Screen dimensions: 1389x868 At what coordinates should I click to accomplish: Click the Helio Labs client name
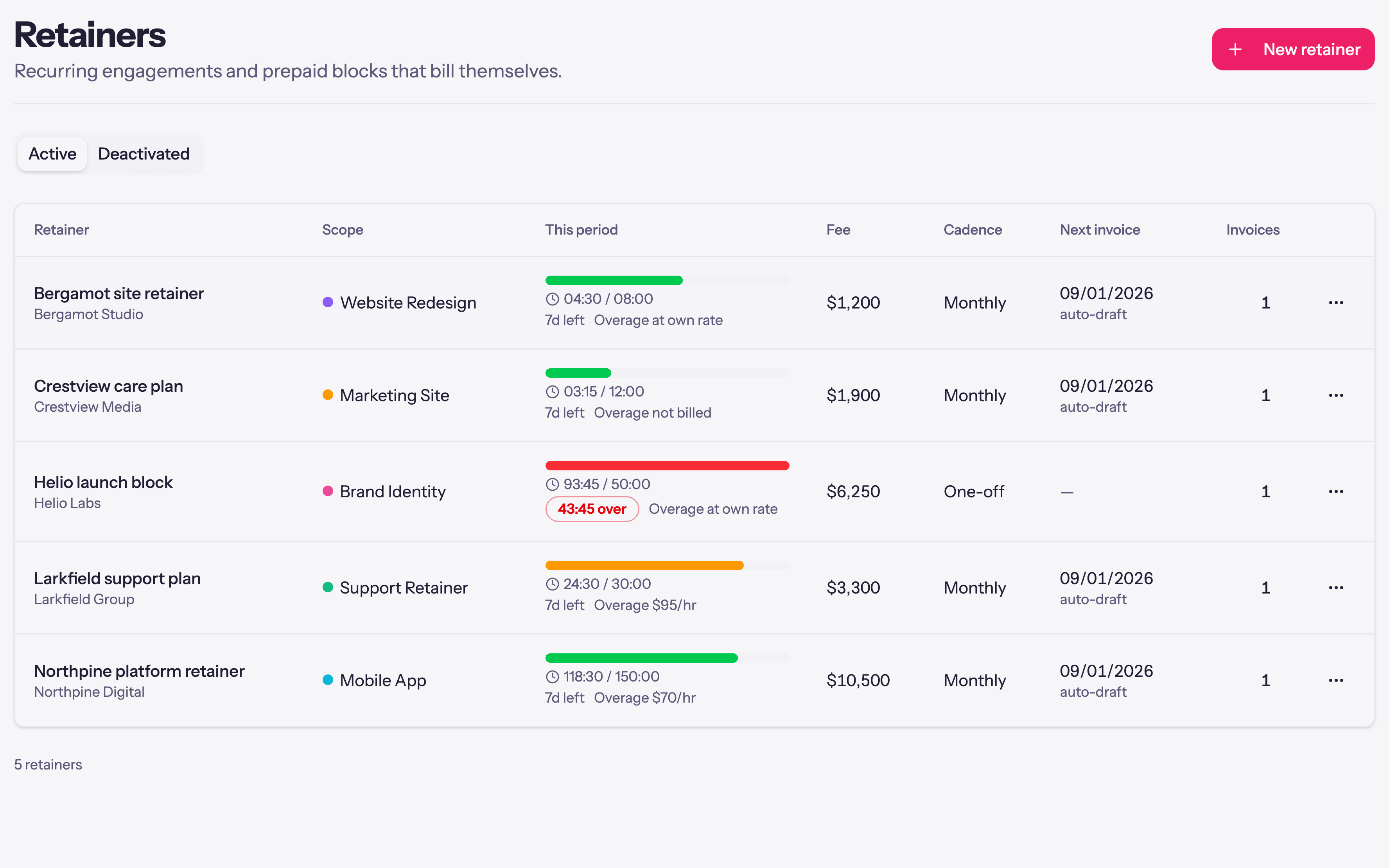67,504
